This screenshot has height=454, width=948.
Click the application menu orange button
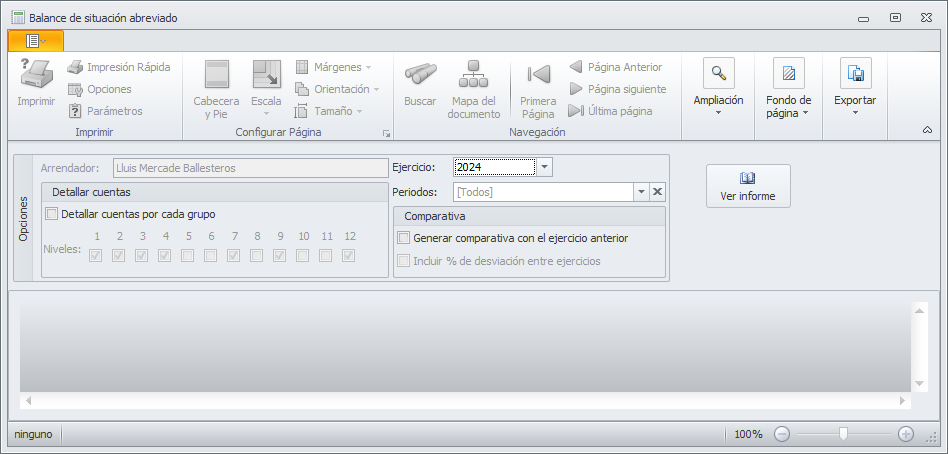(36, 41)
